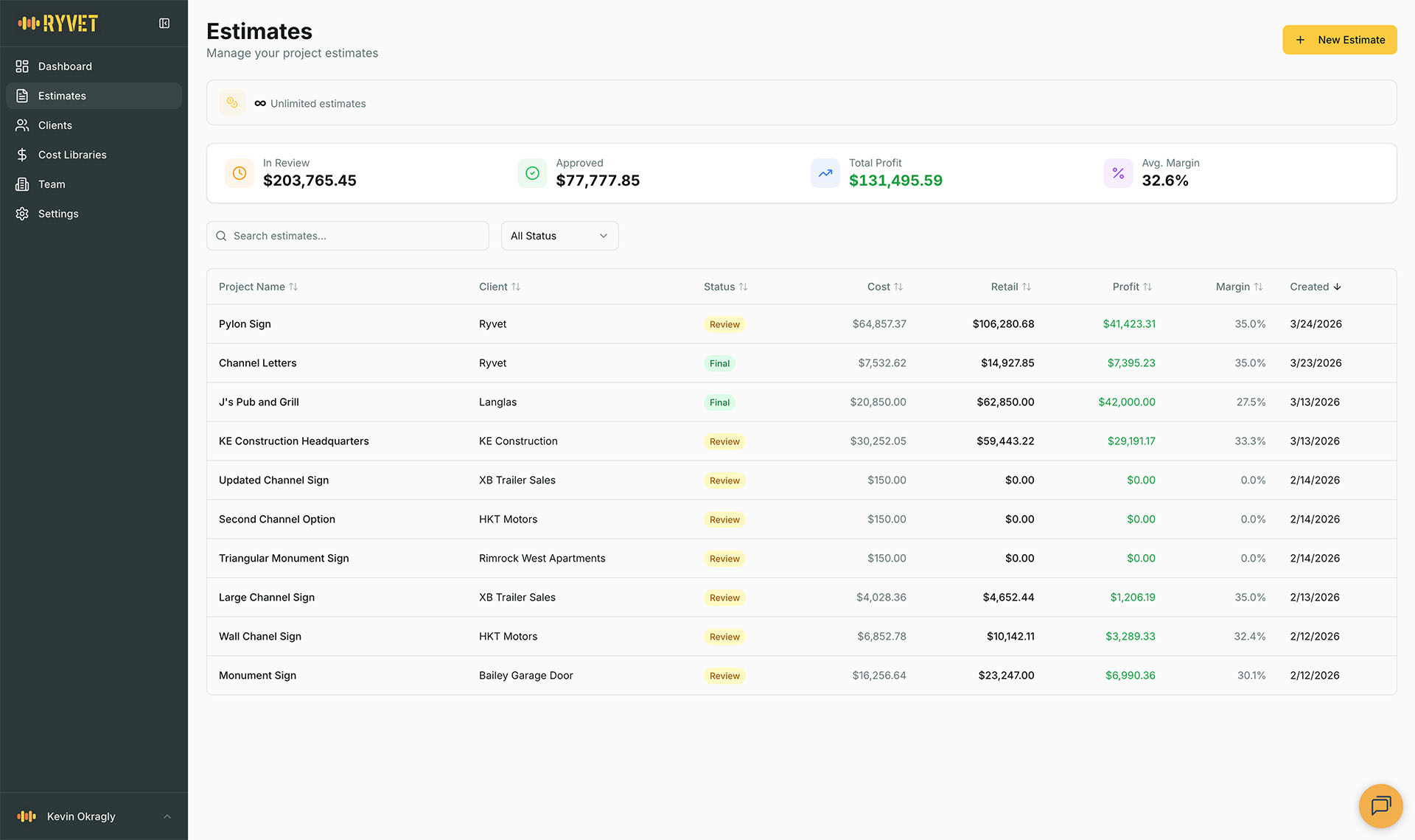Create a New Estimate

[1339, 40]
